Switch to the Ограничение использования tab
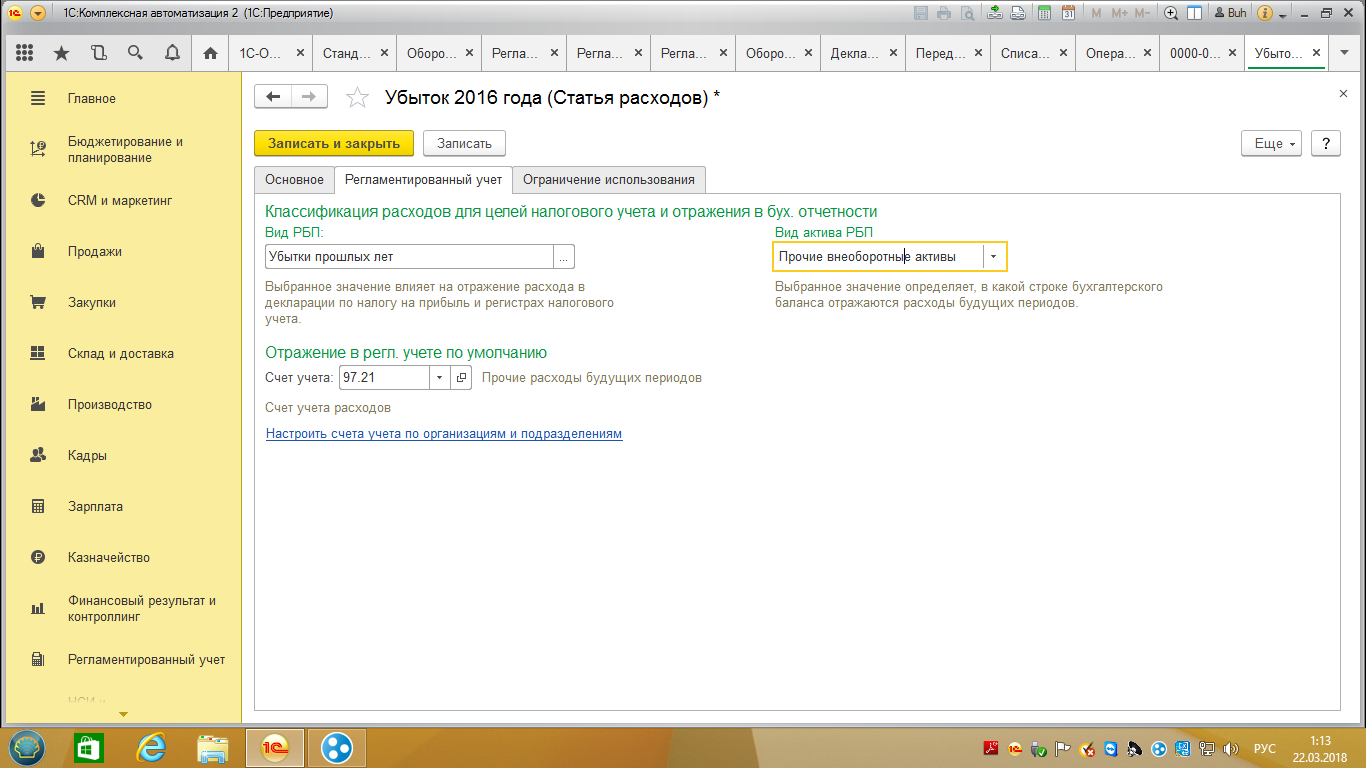Image resolution: width=1366 pixels, height=768 pixels. pos(609,179)
